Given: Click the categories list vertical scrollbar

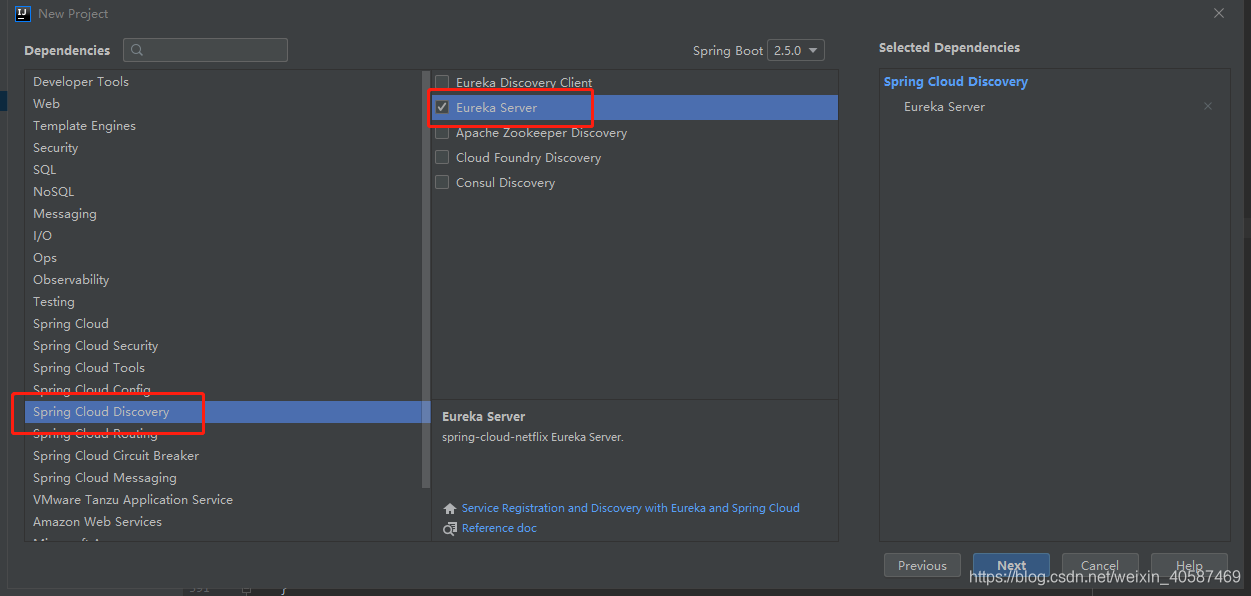Looking at the screenshot, I should [426, 280].
